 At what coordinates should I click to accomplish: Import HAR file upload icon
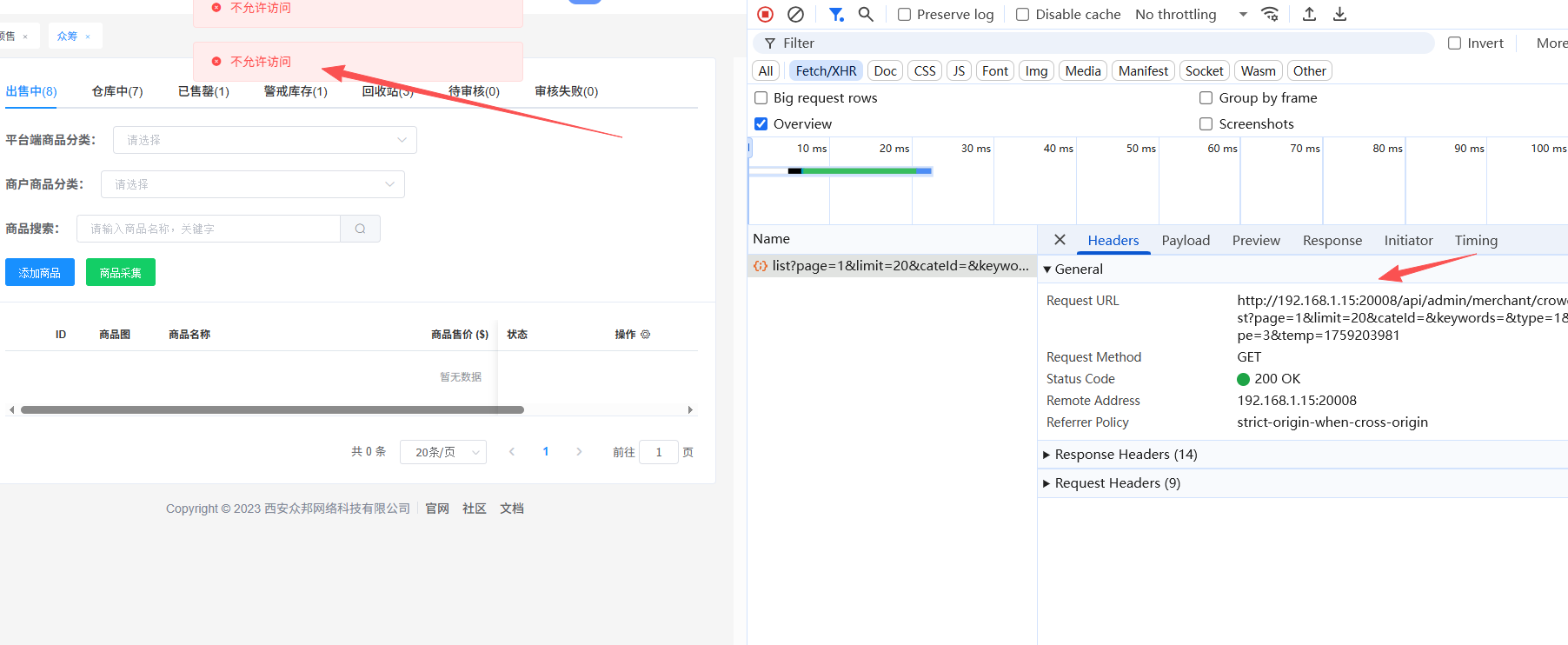(1309, 14)
